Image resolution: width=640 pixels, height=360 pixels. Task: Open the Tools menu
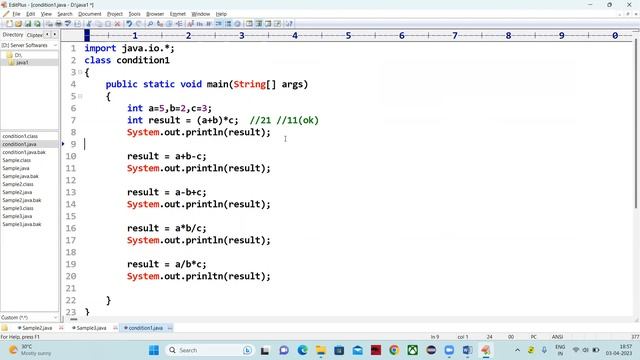134,14
